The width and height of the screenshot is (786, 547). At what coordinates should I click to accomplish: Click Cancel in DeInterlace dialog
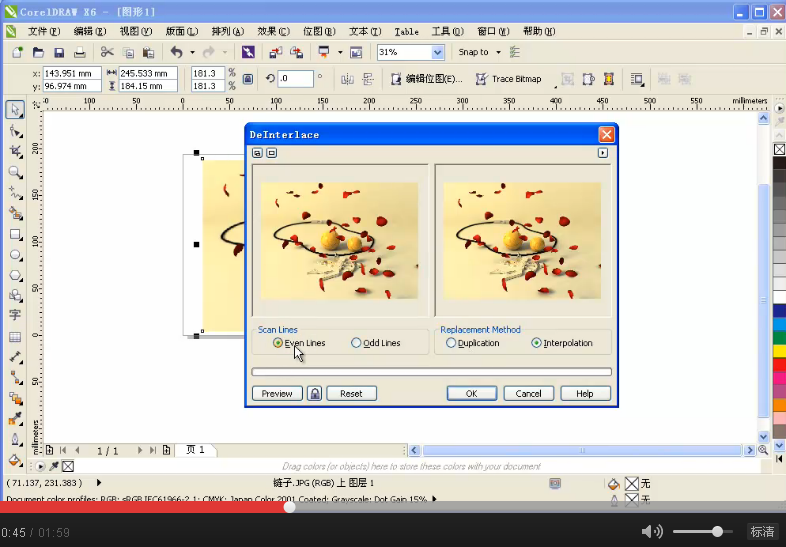tap(529, 394)
